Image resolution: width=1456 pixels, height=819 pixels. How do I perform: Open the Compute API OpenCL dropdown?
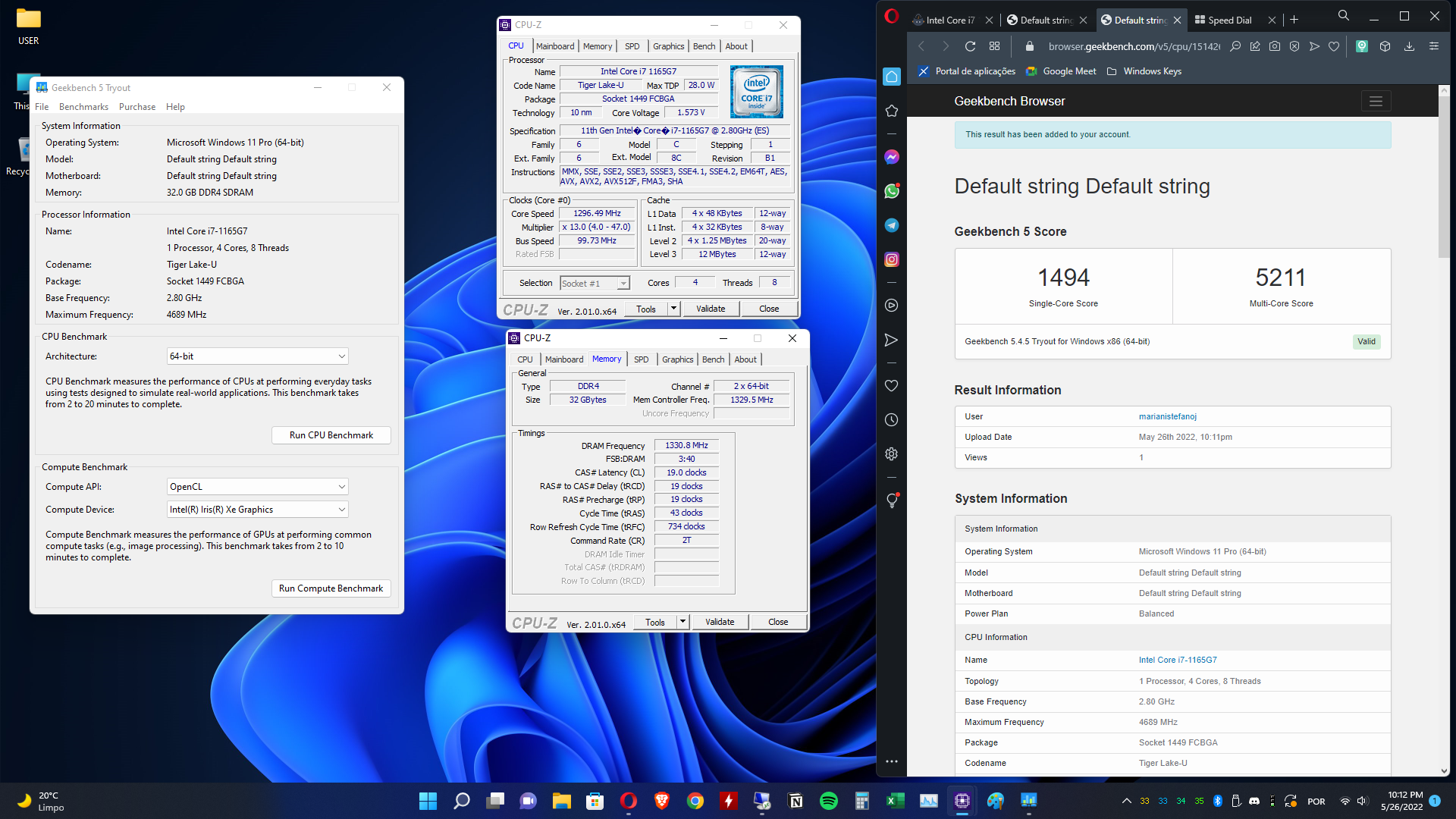258,487
